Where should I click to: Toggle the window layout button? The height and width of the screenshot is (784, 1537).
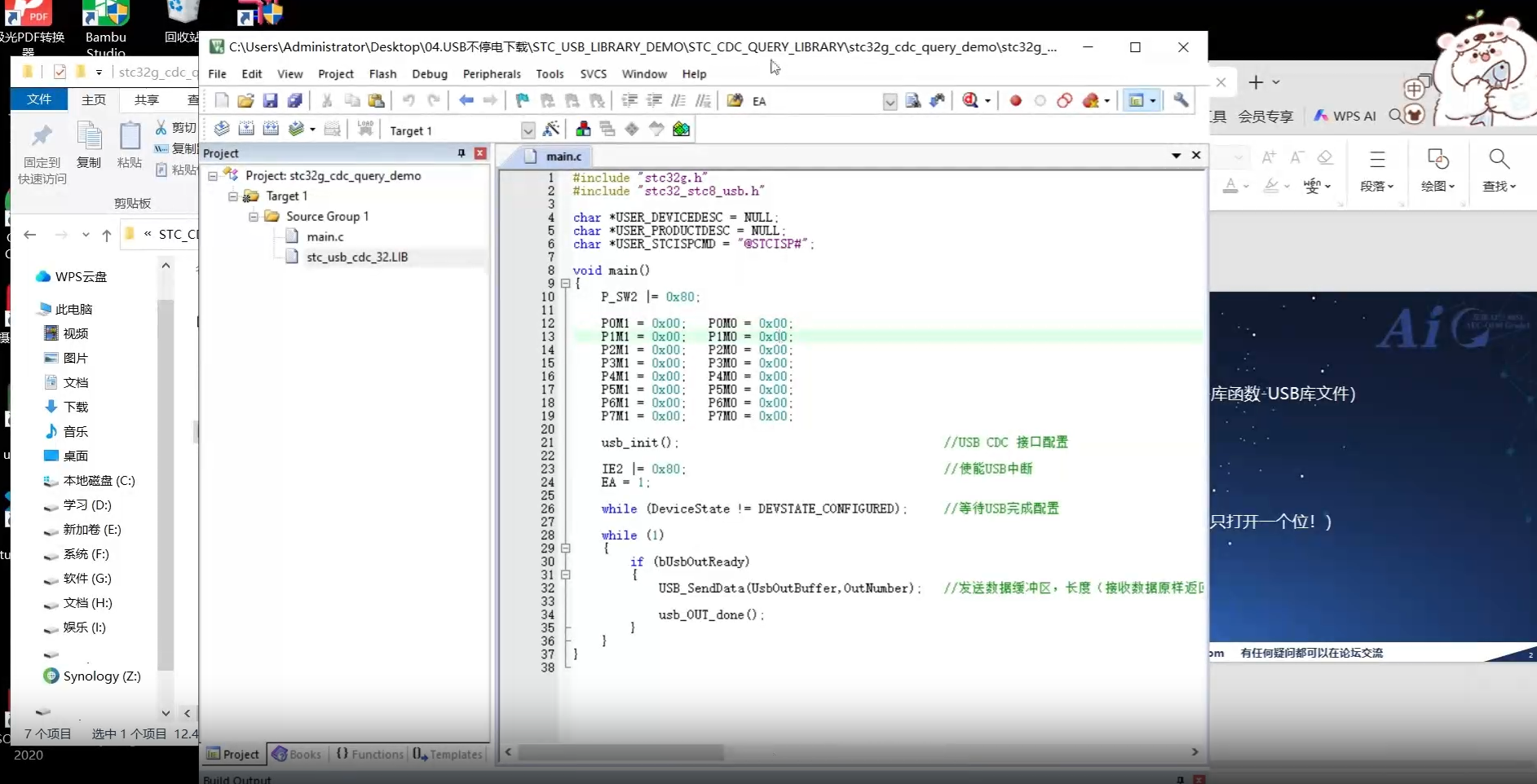1135,100
